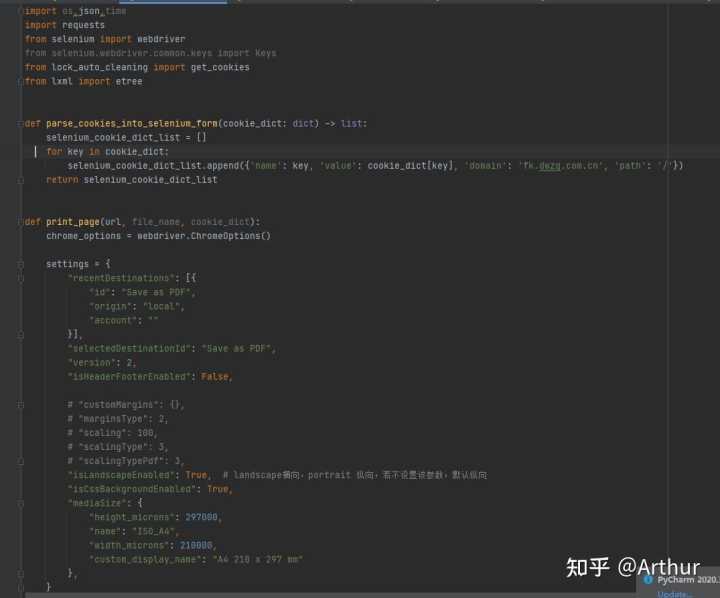
Task: Click the 297000 height_microns value
Action: pos(201,517)
